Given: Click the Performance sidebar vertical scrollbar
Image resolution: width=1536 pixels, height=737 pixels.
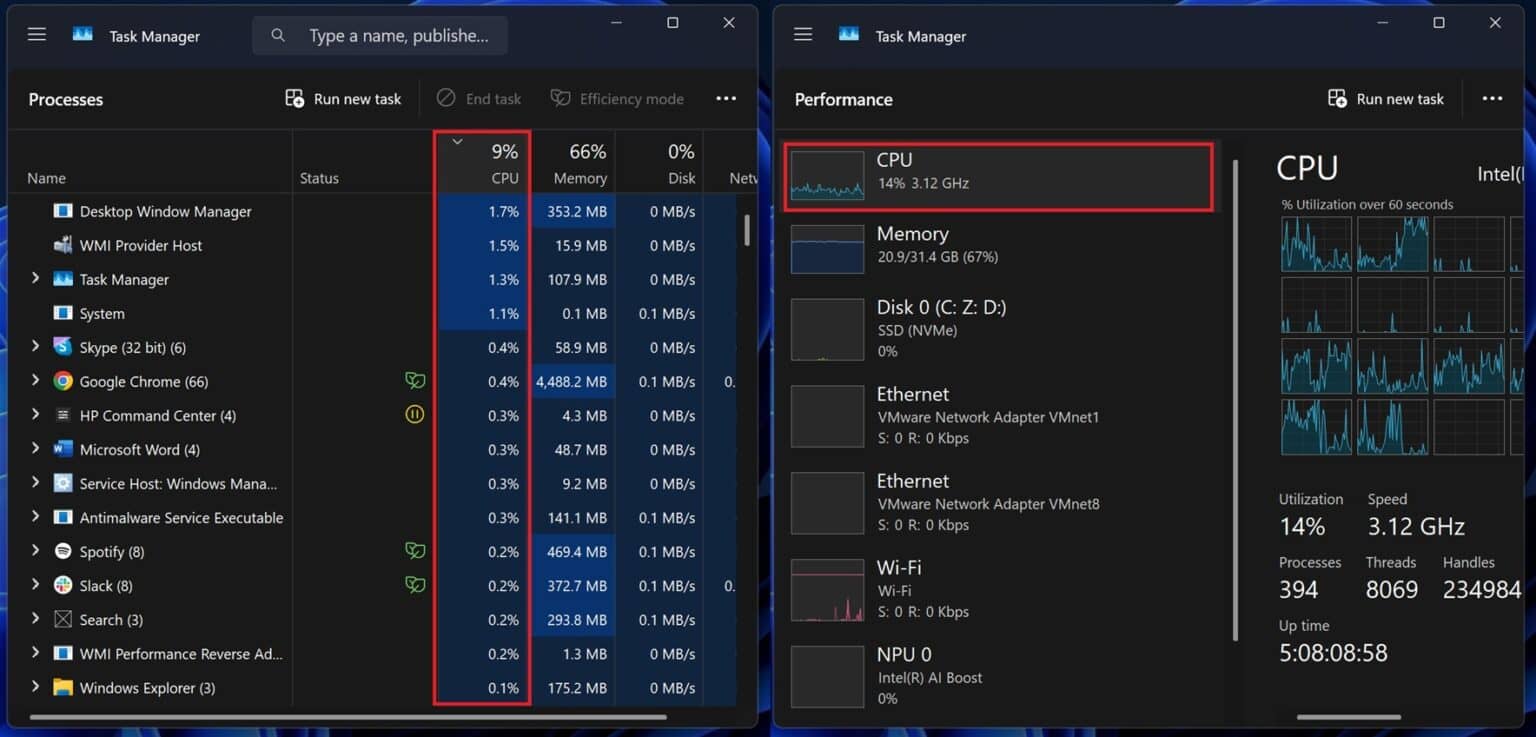Looking at the screenshot, I should click(1236, 400).
